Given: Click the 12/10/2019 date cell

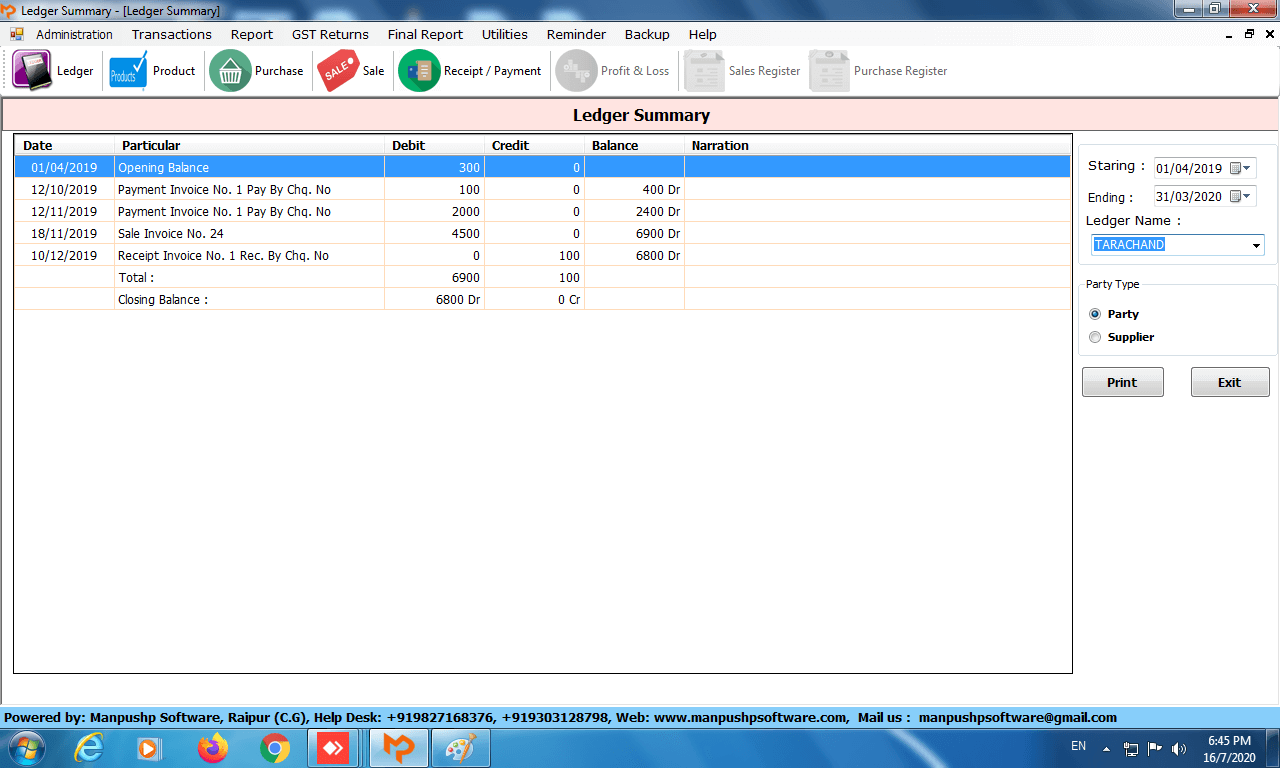Looking at the screenshot, I should pyautogui.click(x=64, y=189).
